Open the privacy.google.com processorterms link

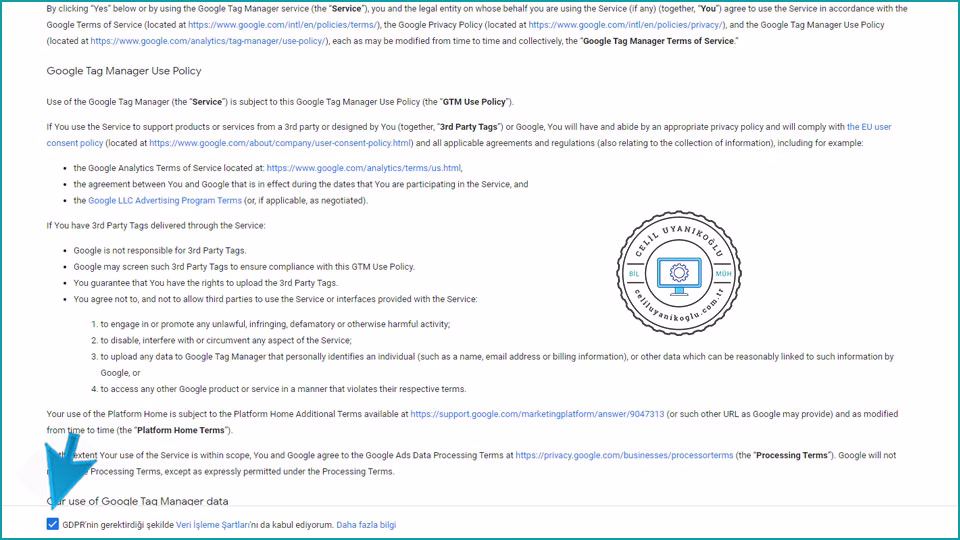pyautogui.click(x=624, y=455)
